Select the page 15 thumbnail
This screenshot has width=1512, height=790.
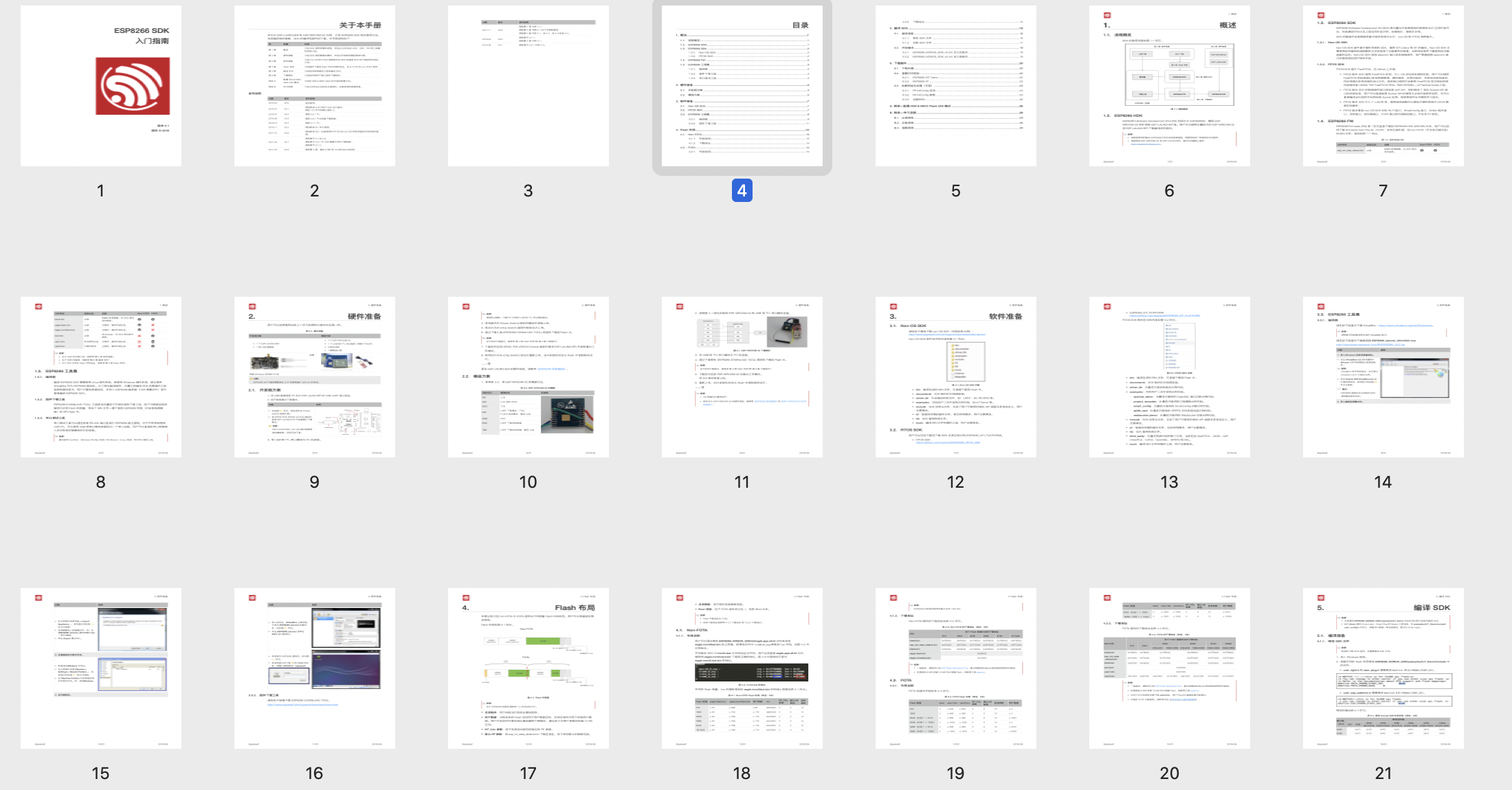pyautogui.click(x=101, y=668)
